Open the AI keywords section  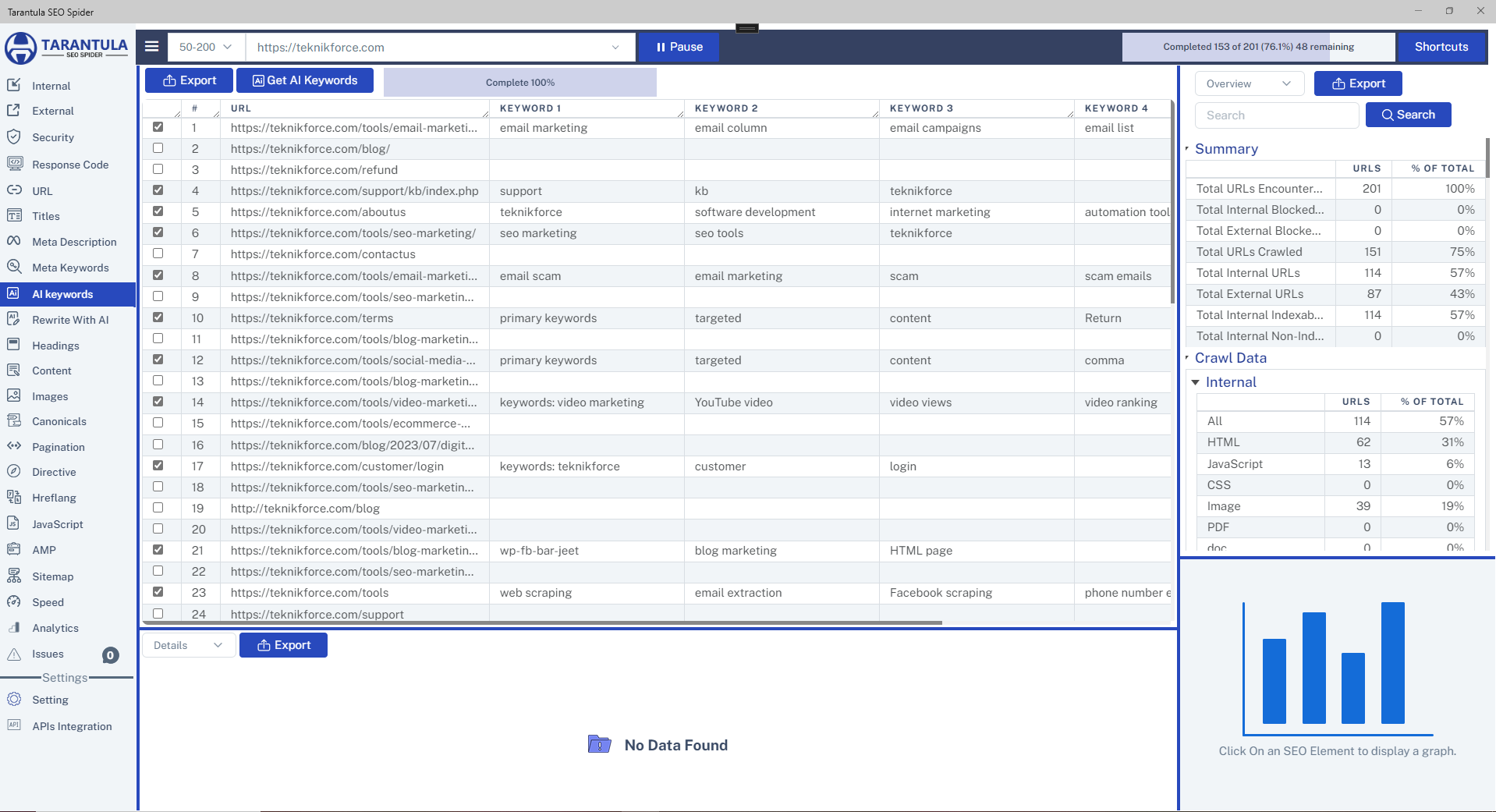pos(68,294)
